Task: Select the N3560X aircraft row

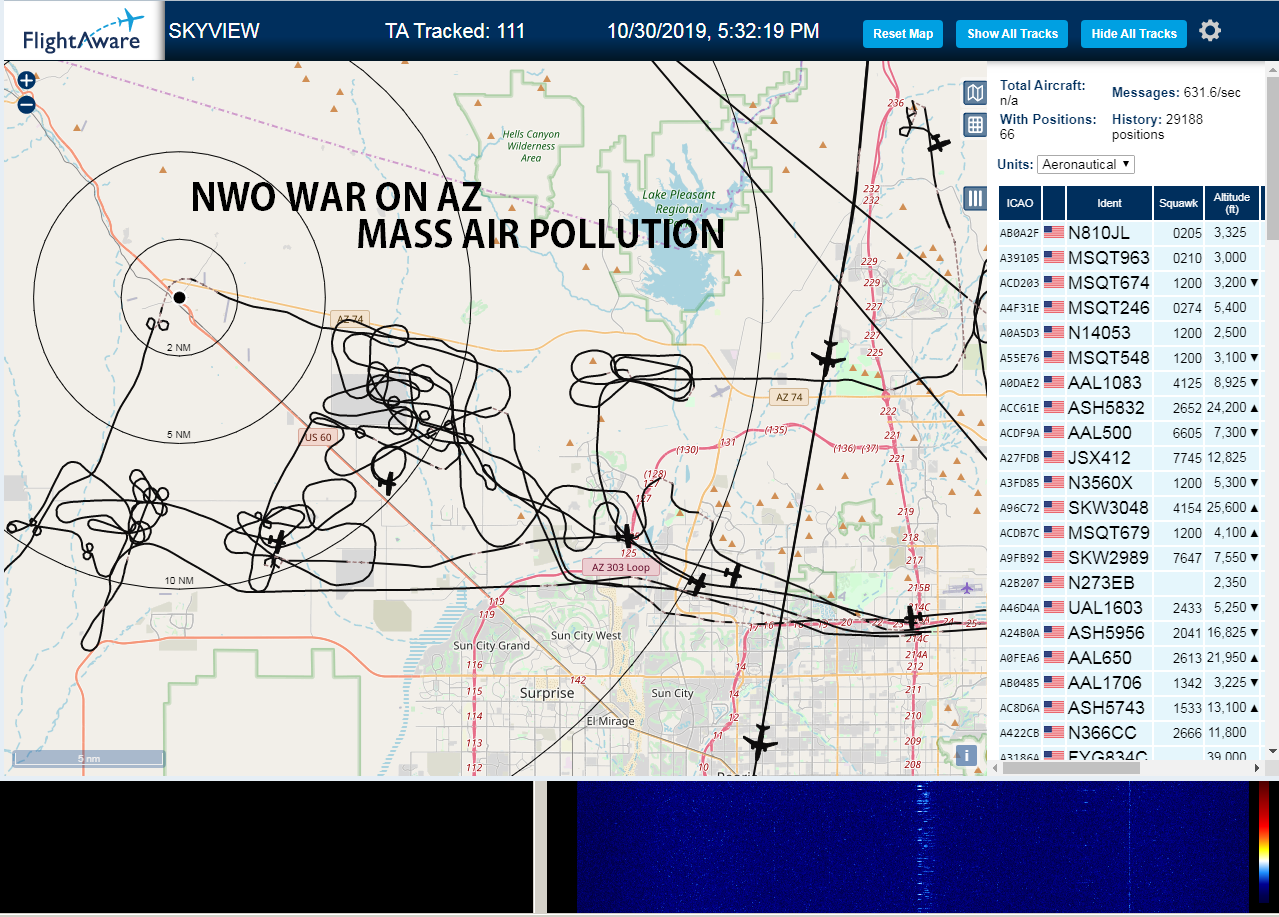Action: pos(1130,482)
